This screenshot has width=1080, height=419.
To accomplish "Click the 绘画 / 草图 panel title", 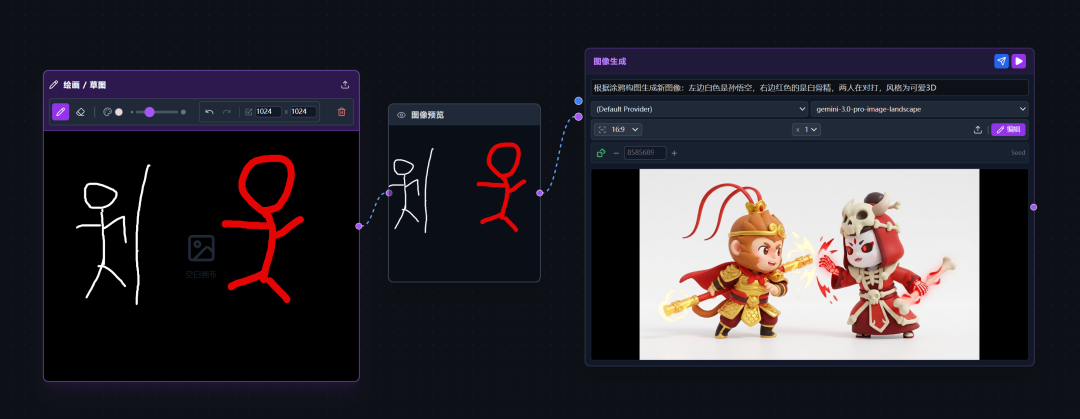I will click(85, 85).
